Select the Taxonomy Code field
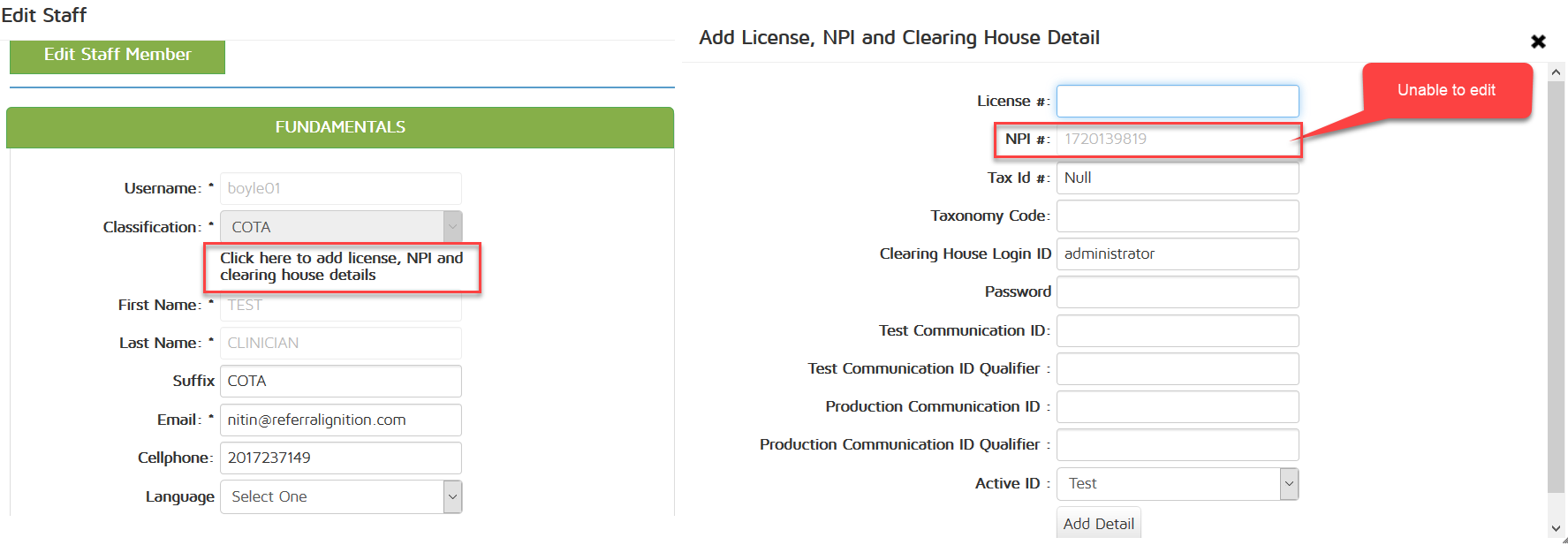1568x545 pixels. (1178, 216)
